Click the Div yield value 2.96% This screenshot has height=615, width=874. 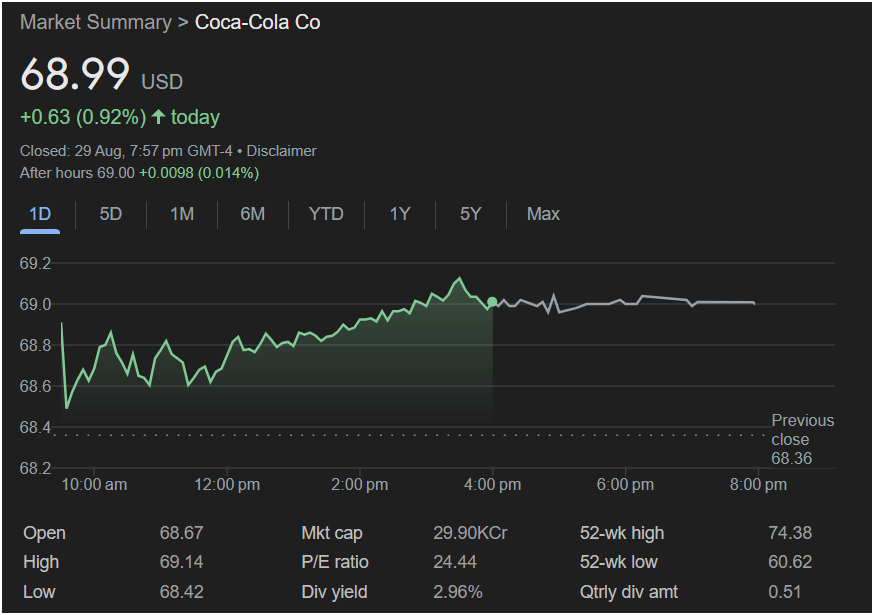coord(458,591)
